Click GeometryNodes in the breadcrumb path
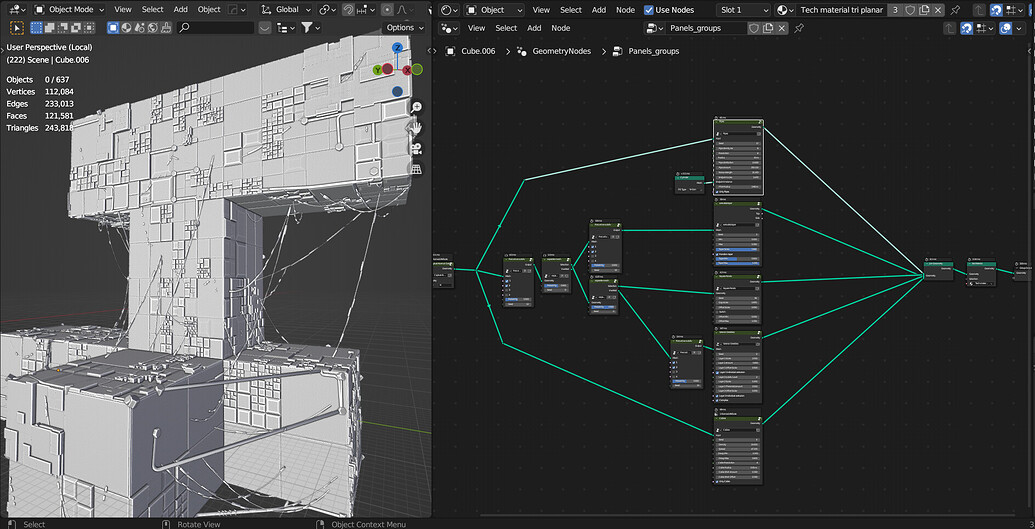Screen dimensions: 1035x529 (x=562, y=51)
